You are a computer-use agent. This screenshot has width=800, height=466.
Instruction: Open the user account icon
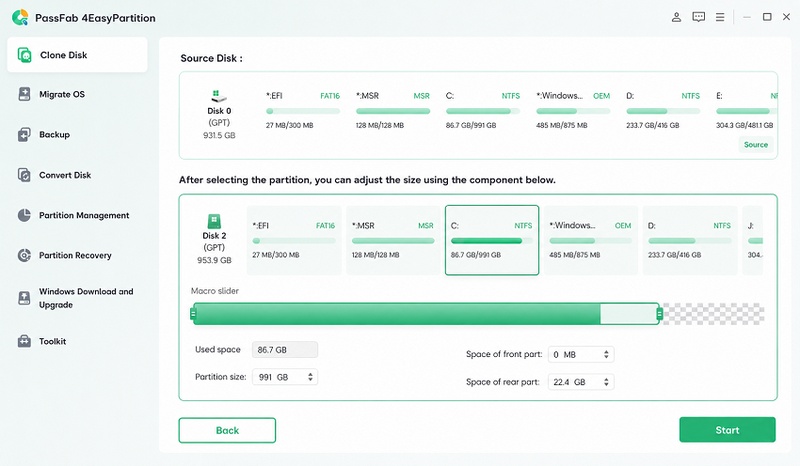tap(676, 17)
